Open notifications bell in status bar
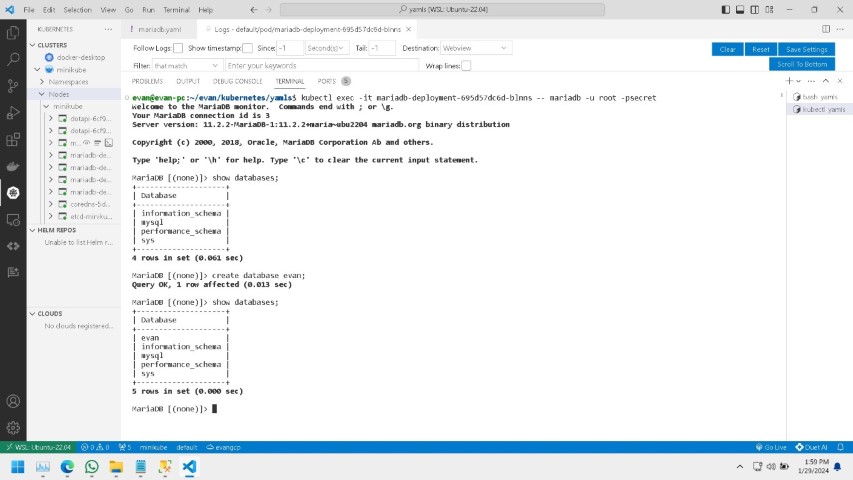The height and width of the screenshot is (480, 853). (x=840, y=447)
